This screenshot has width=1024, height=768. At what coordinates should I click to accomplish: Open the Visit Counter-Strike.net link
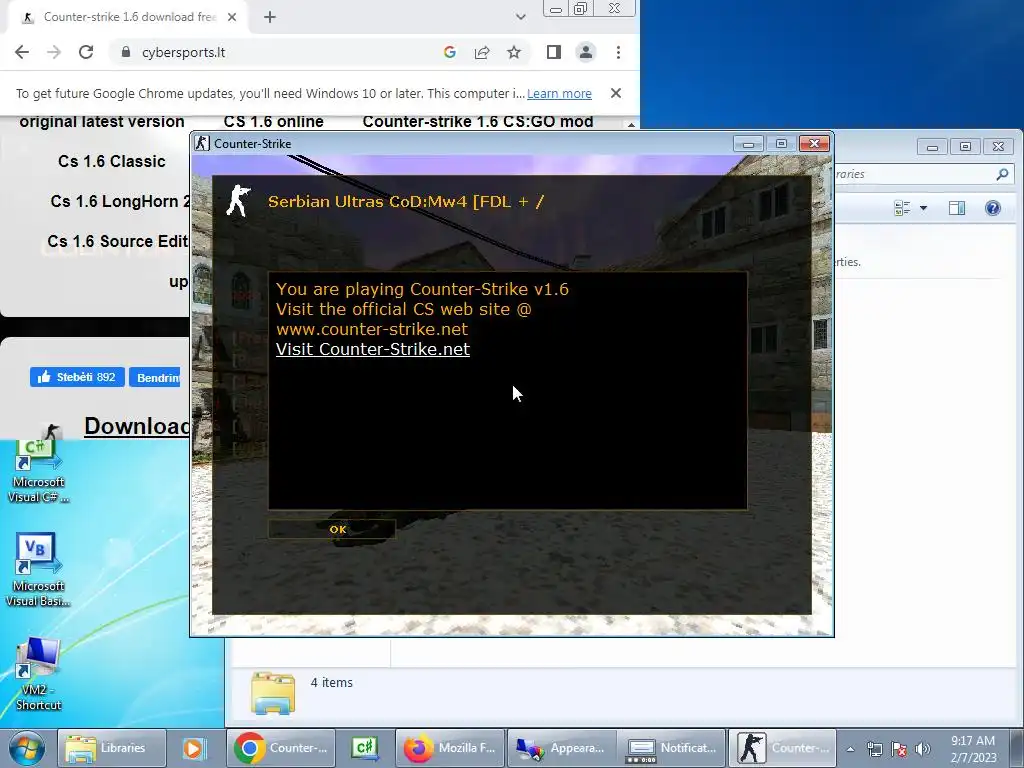372,349
